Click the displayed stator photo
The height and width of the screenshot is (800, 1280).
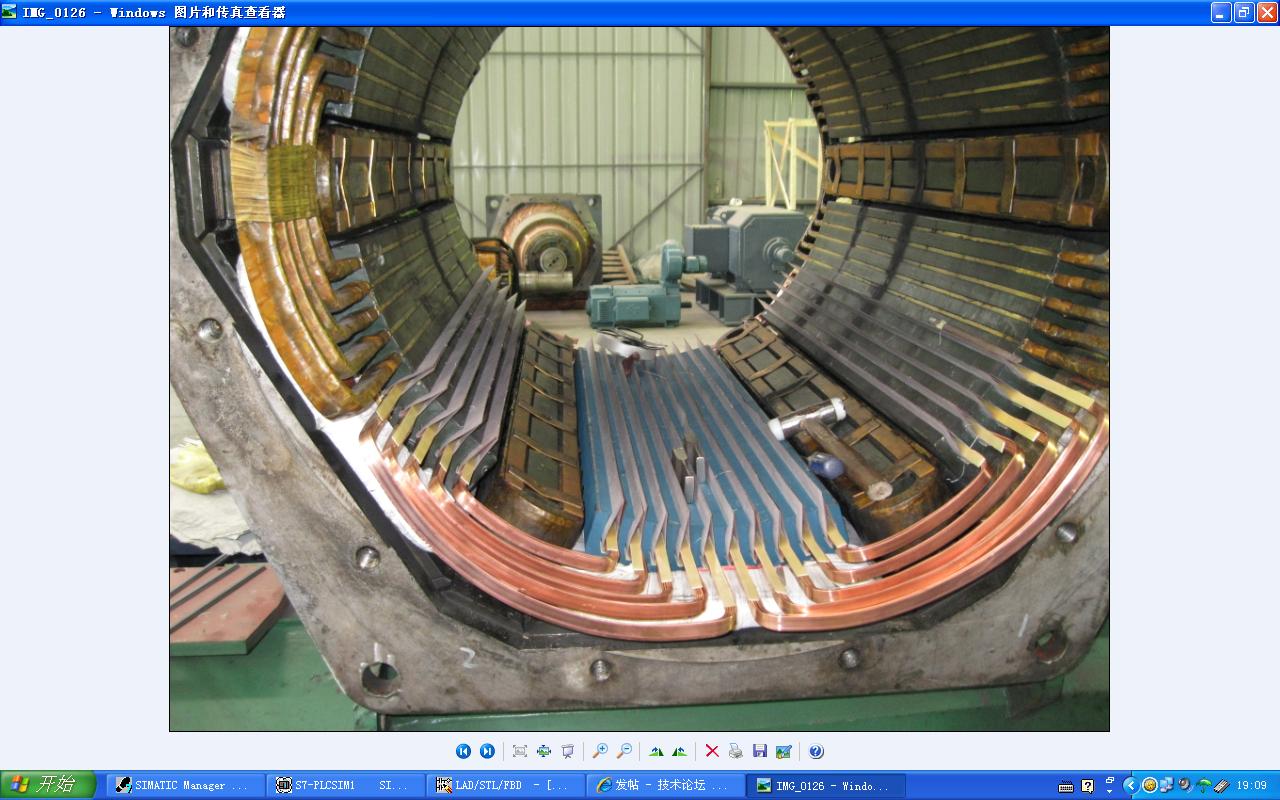[x=639, y=379]
